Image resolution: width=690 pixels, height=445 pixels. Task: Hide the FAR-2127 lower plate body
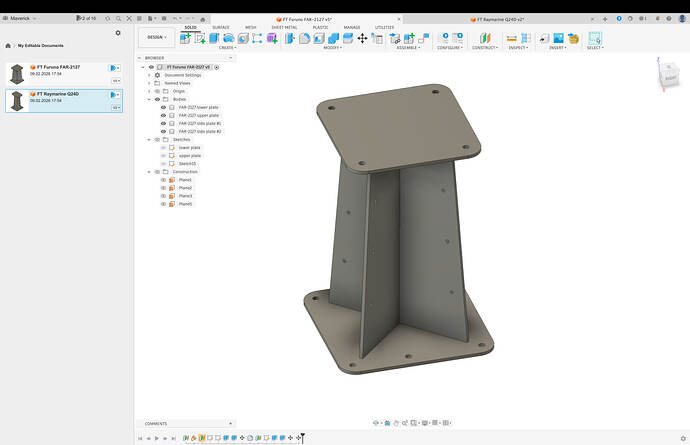[163, 107]
